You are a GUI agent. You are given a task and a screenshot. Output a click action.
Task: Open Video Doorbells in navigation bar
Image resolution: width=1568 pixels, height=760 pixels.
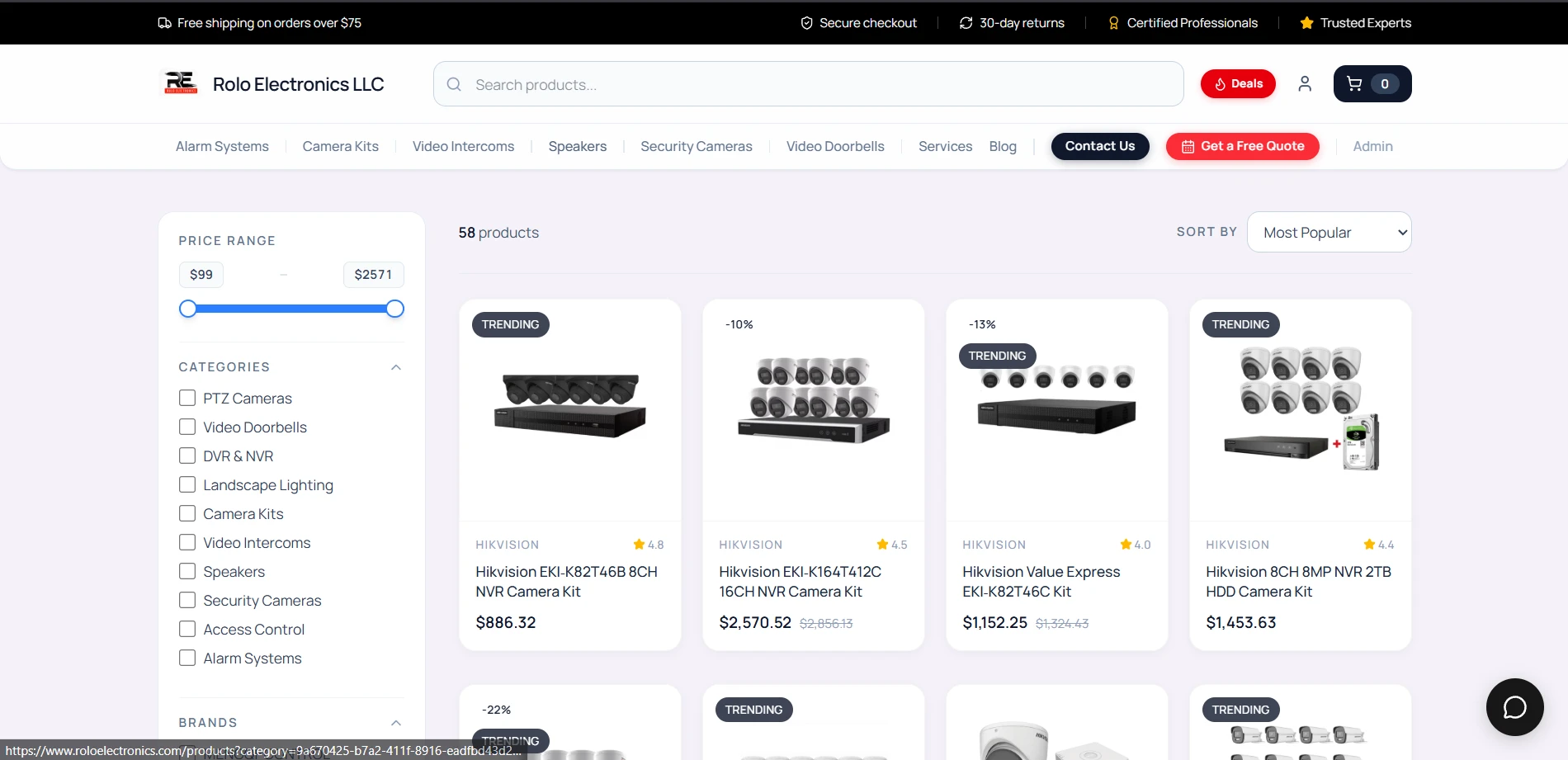tap(835, 146)
